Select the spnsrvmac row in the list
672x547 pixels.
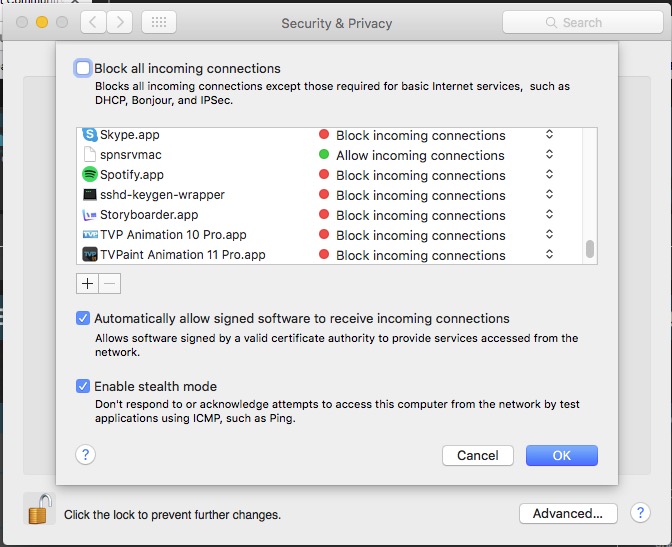click(330, 154)
